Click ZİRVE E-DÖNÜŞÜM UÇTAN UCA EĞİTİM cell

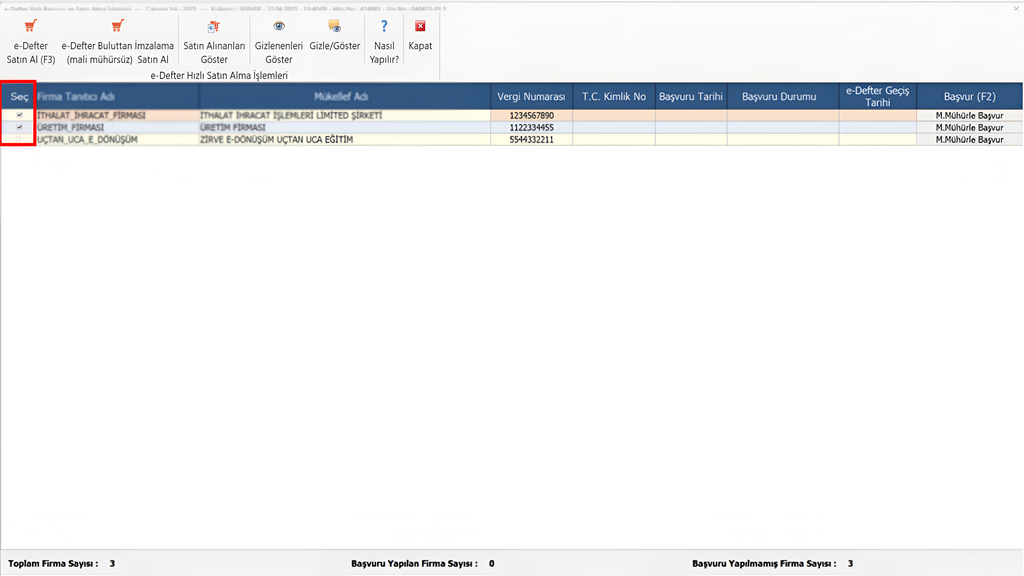coord(345,140)
